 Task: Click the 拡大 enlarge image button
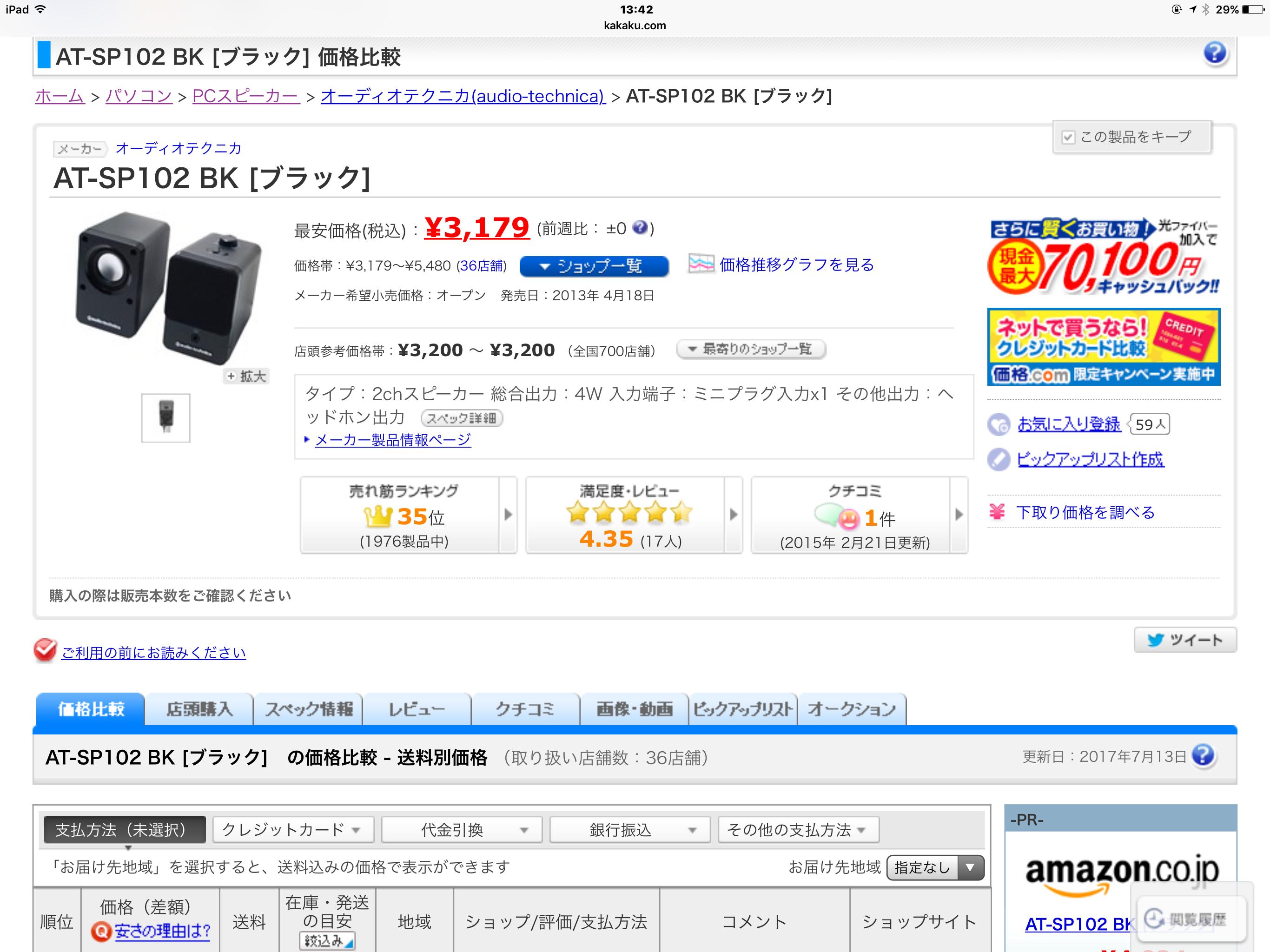[246, 376]
